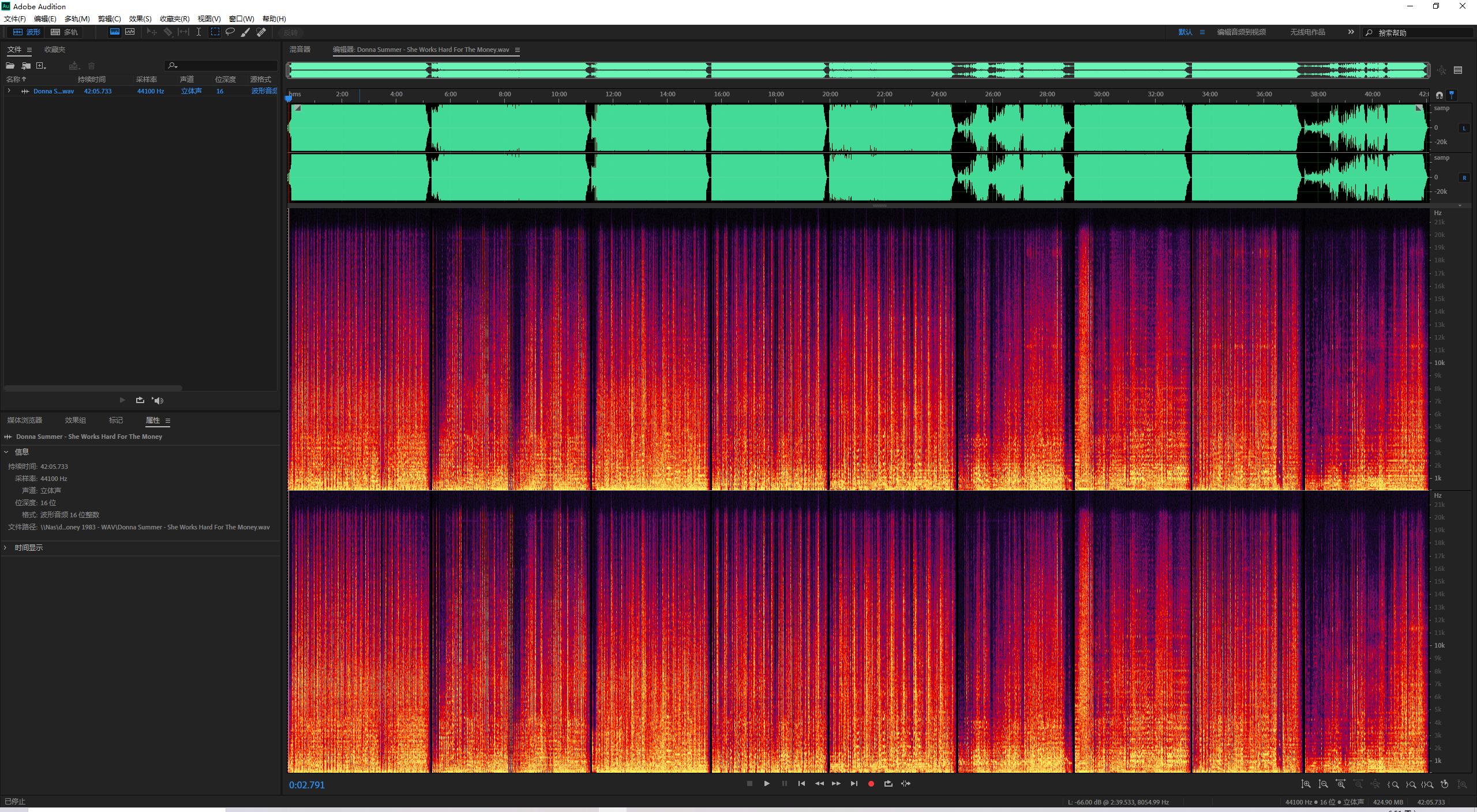Click the Zoom In Amplitude icon
1477x812 pixels.
[x=1306, y=784]
